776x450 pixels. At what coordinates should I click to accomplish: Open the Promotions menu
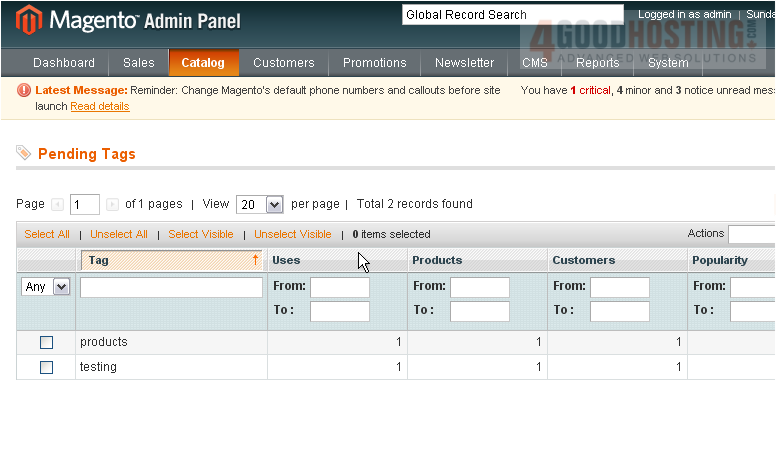click(x=375, y=63)
